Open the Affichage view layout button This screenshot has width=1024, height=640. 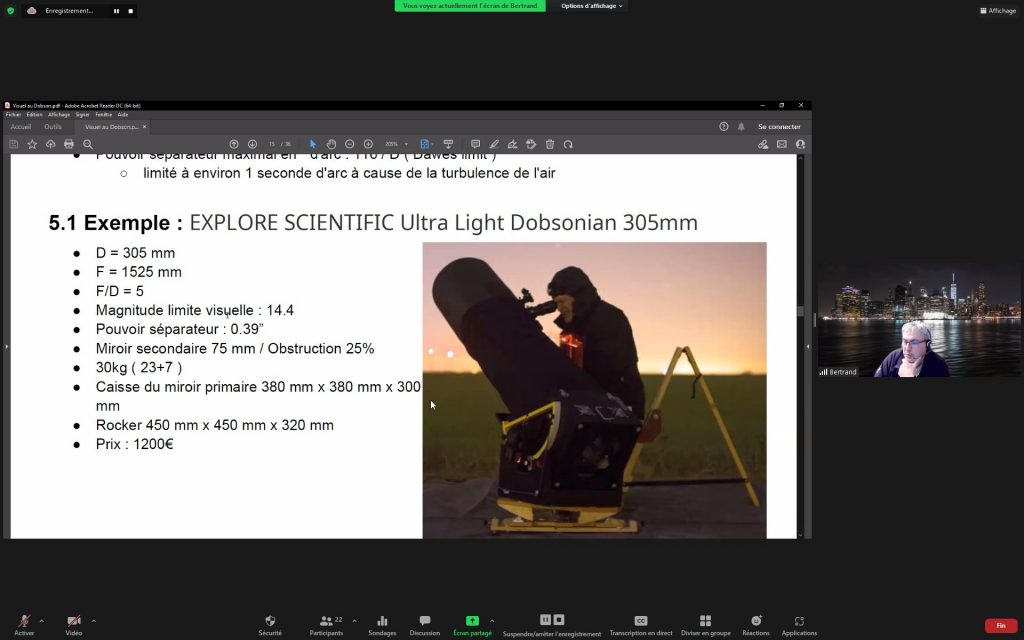(x=998, y=10)
